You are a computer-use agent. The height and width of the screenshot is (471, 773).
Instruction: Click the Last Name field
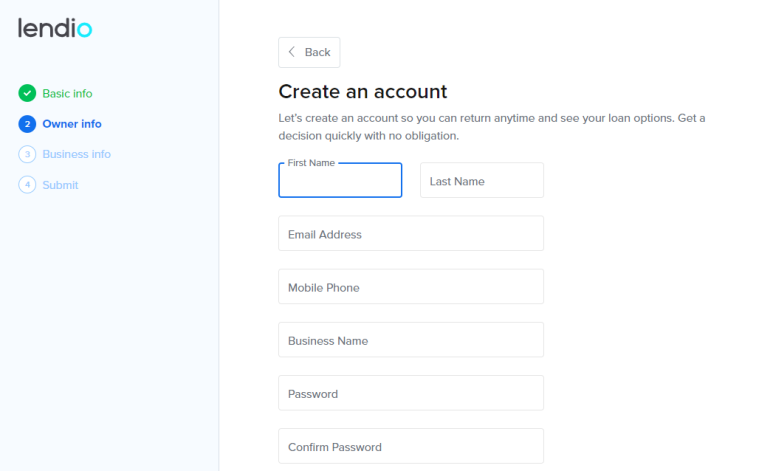[x=482, y=180]
